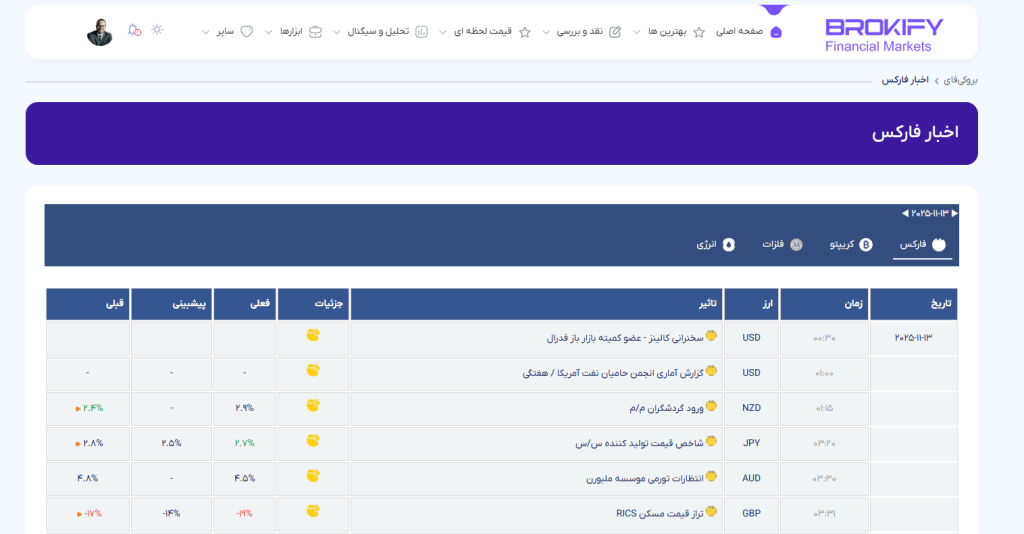Click the 00:30 time cell of the first row
Image resolution: width=1024 pixels, height=534 pixels.
pyautogui.click(x=824, y=338)
